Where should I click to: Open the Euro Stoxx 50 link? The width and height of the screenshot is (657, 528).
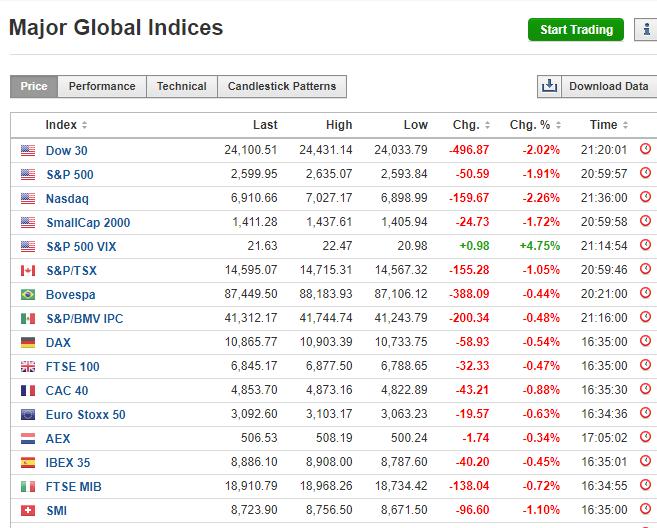tap(86, 415)
